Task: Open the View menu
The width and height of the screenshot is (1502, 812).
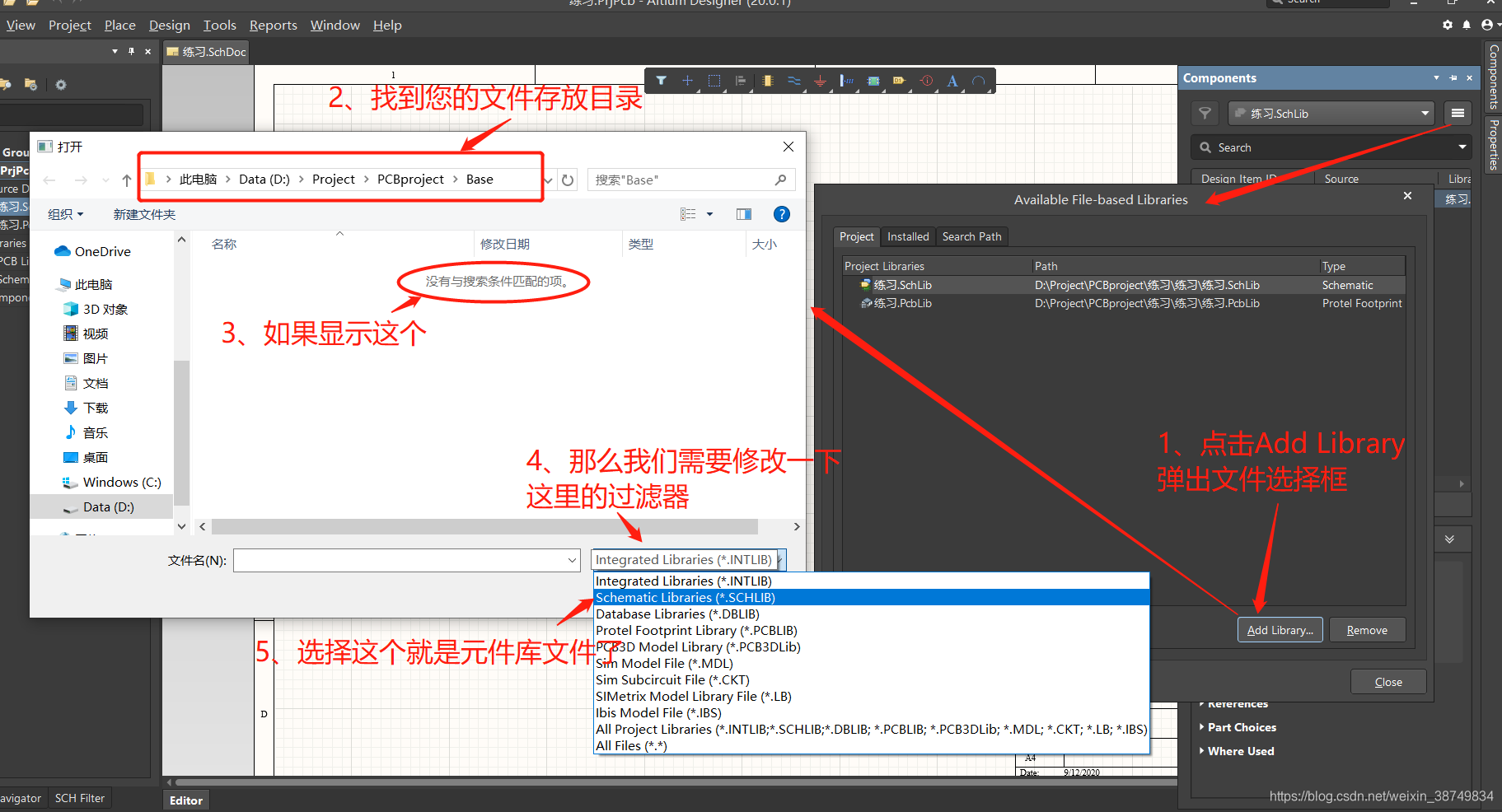Action: (21, 26)
